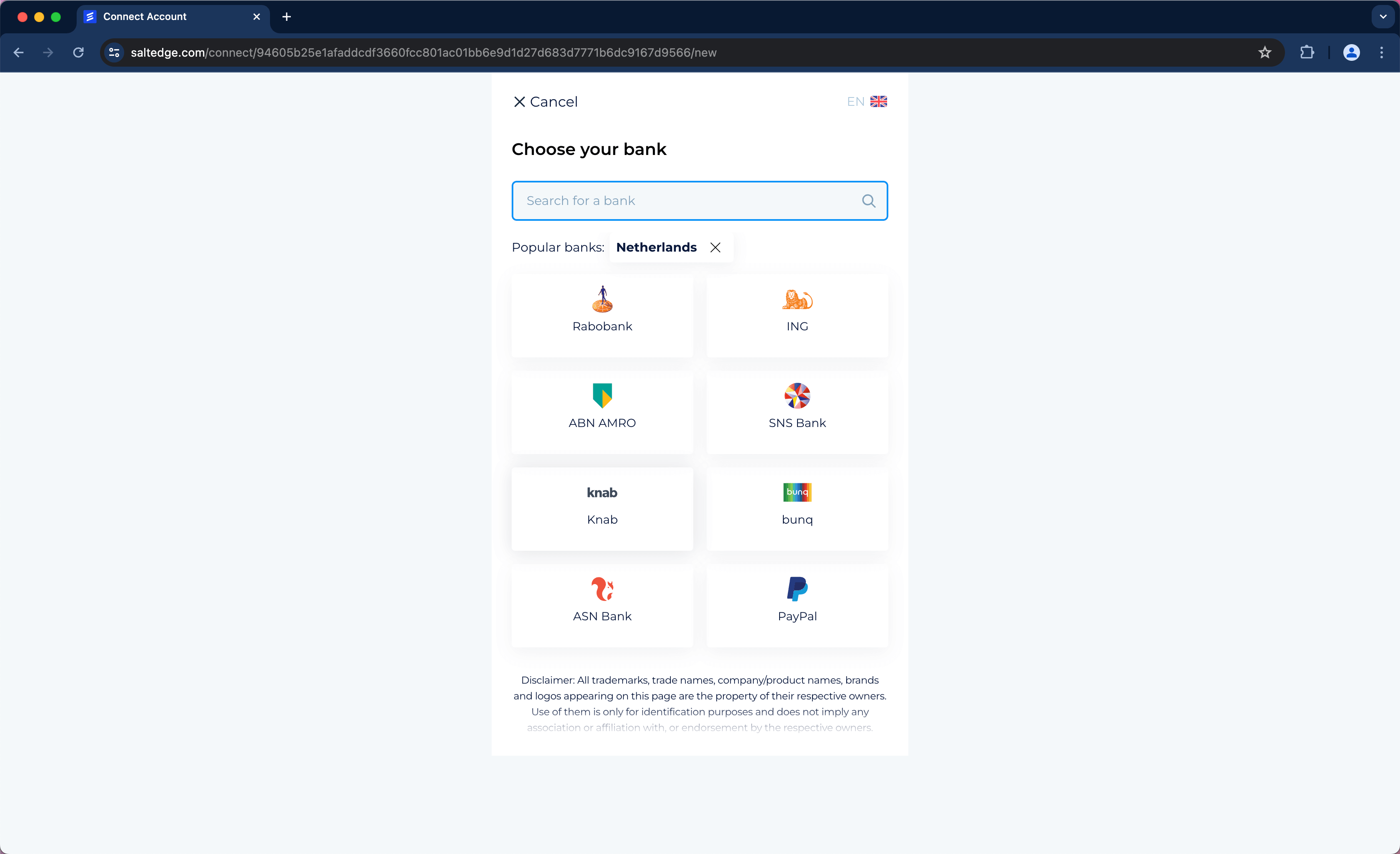Remove the Netherlands country filter

(715, 247)
